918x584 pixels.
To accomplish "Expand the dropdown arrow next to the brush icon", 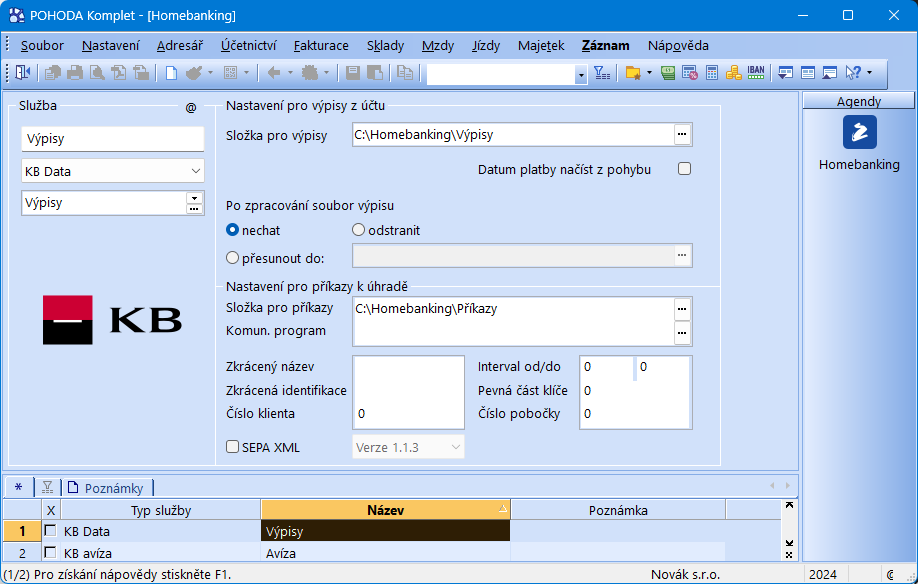I will click(210, 73).
